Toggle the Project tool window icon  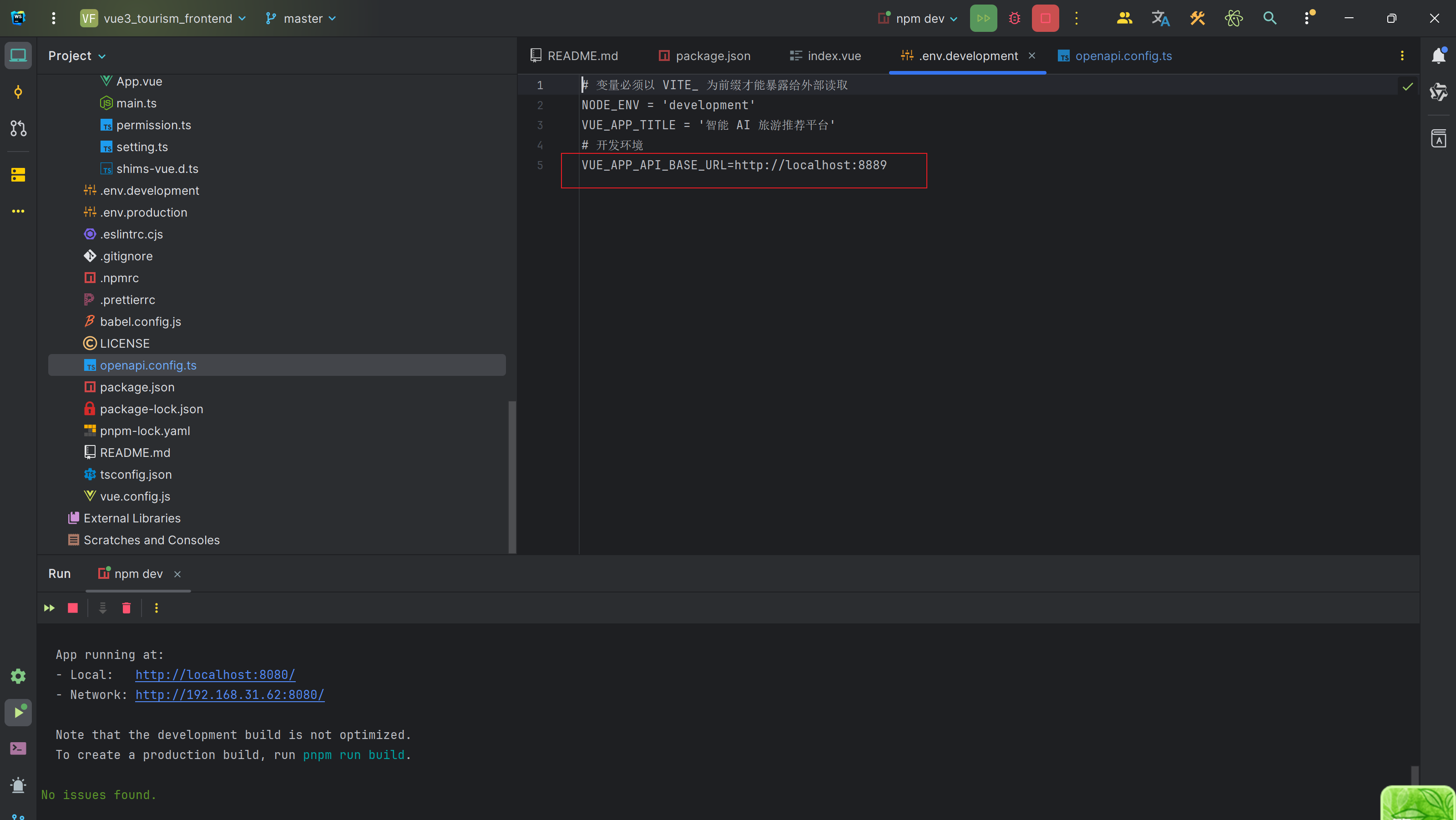(18, 56)
